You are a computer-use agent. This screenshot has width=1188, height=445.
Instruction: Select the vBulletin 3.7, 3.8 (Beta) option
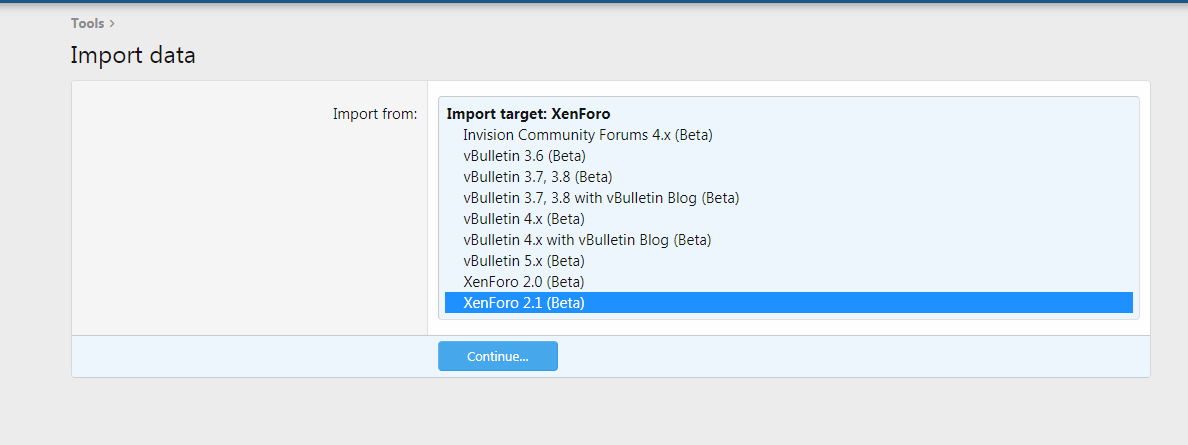789,177
